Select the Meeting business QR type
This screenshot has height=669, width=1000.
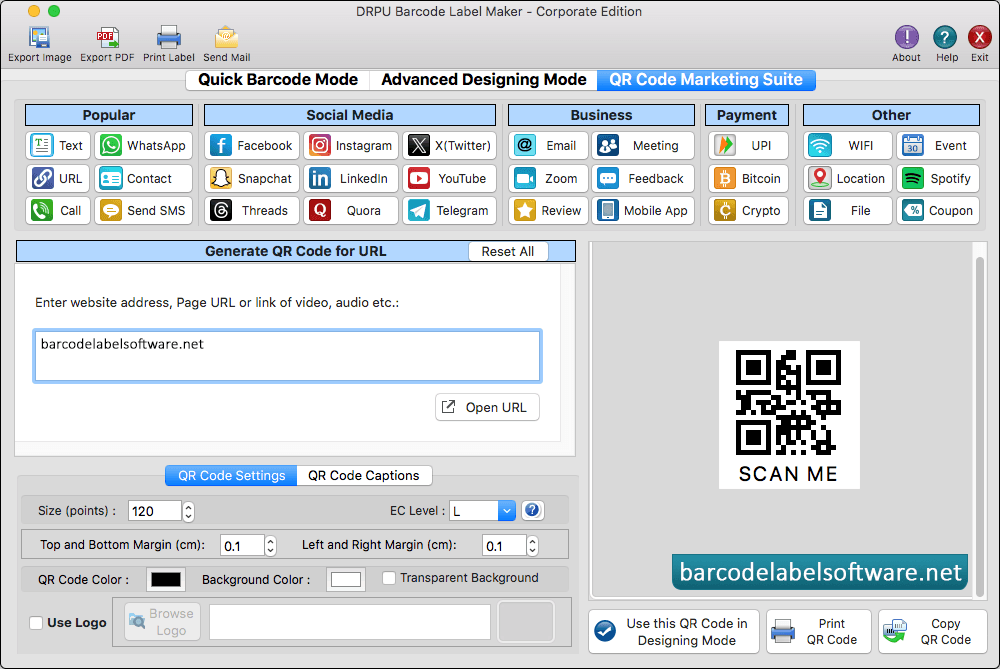[643, 145]
